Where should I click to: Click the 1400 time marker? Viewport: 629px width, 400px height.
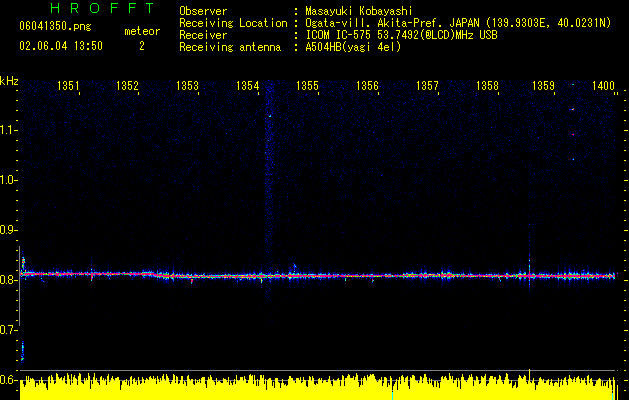pos(603,86)
